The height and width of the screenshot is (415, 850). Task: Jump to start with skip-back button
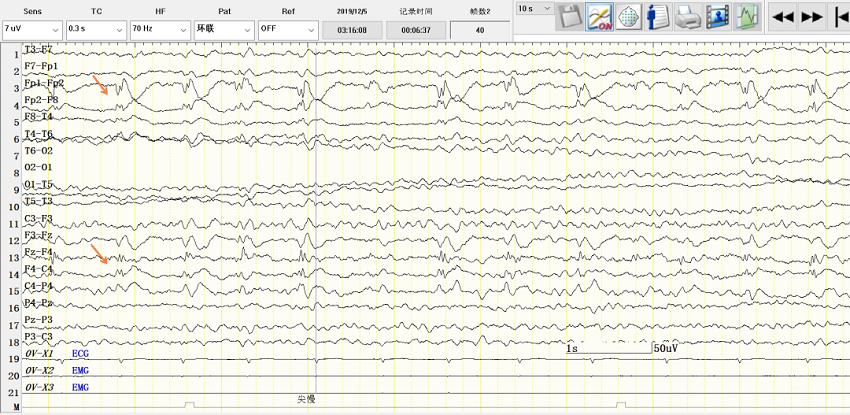click(x=840, y=16)
